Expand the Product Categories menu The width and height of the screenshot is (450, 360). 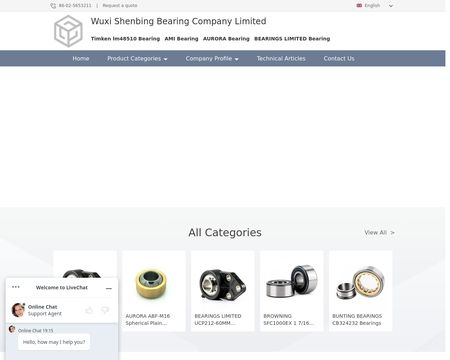(x=137, y=59)
